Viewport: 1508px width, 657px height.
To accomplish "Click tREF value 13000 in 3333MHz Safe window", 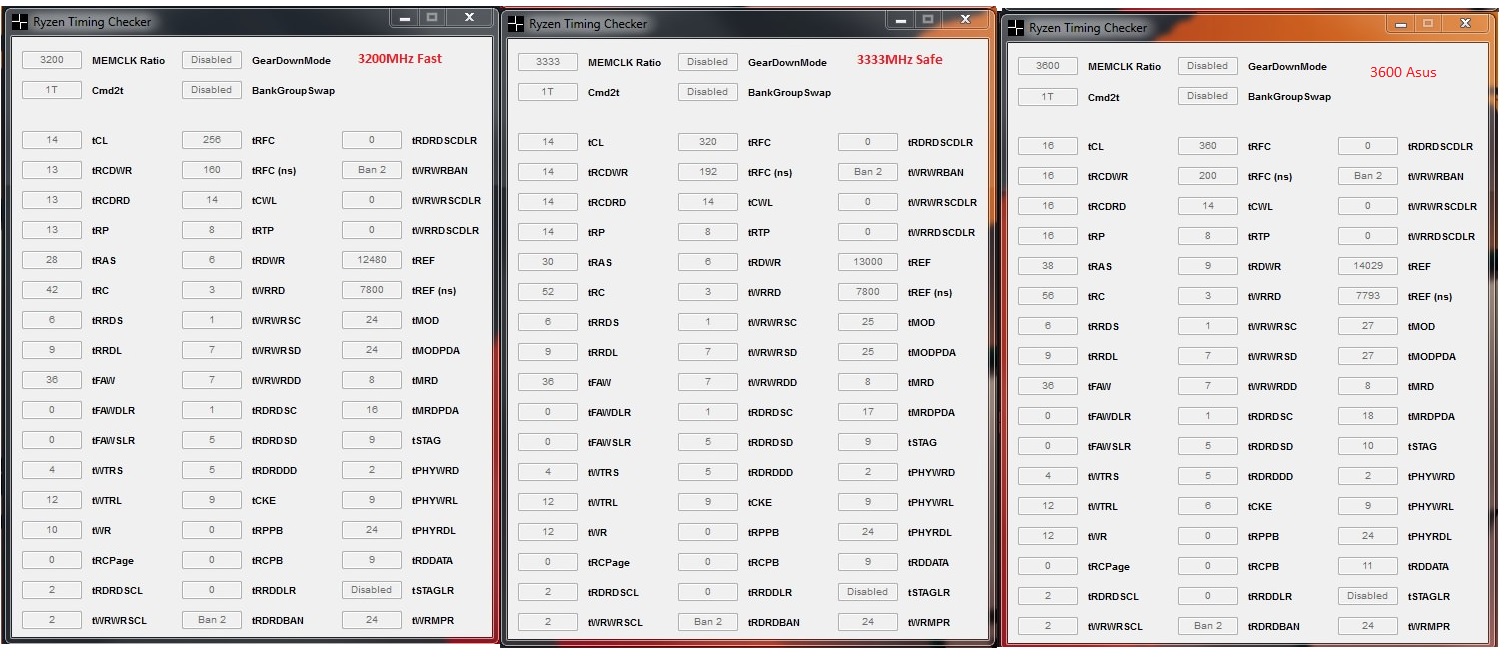I will (x=868, y=262).
